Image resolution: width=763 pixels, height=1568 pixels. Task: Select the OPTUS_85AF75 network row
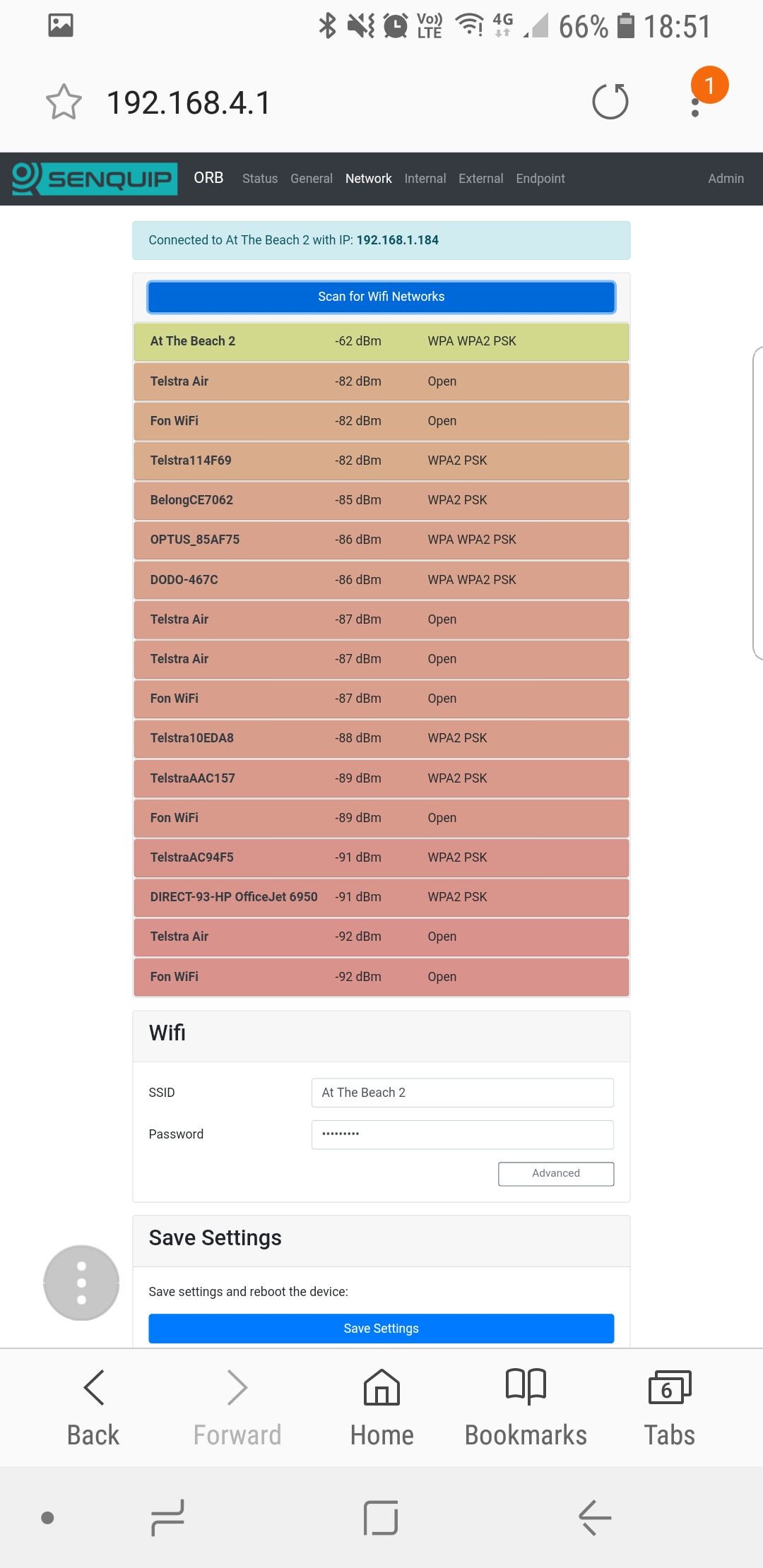point(381,540)
